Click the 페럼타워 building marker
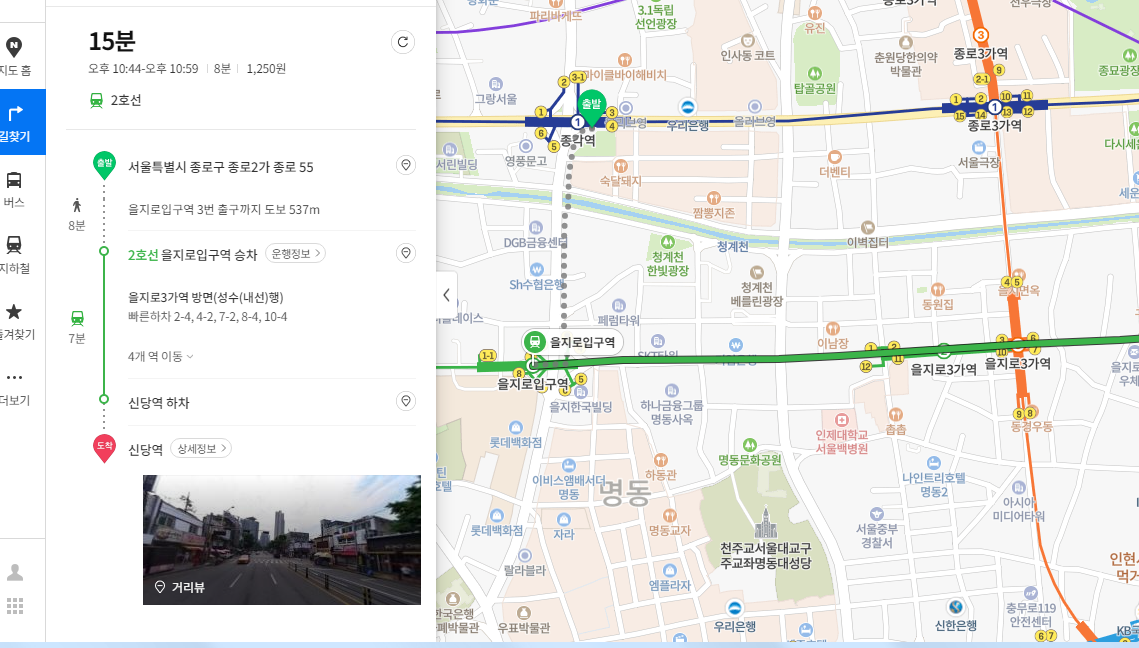 point(618,306)
